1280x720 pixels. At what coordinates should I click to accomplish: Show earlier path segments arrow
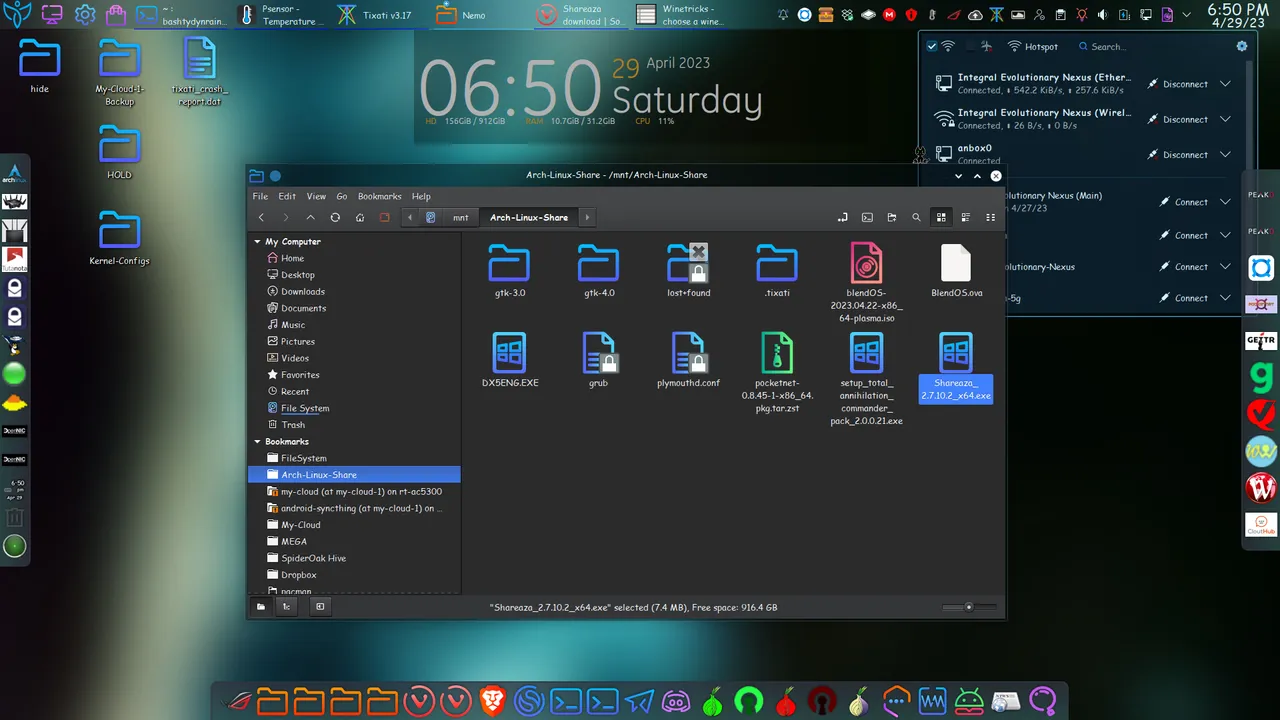point(409,217)
